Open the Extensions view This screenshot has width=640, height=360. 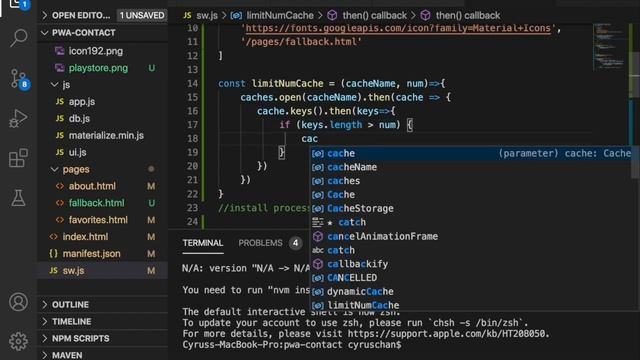(x=18, y=158)
